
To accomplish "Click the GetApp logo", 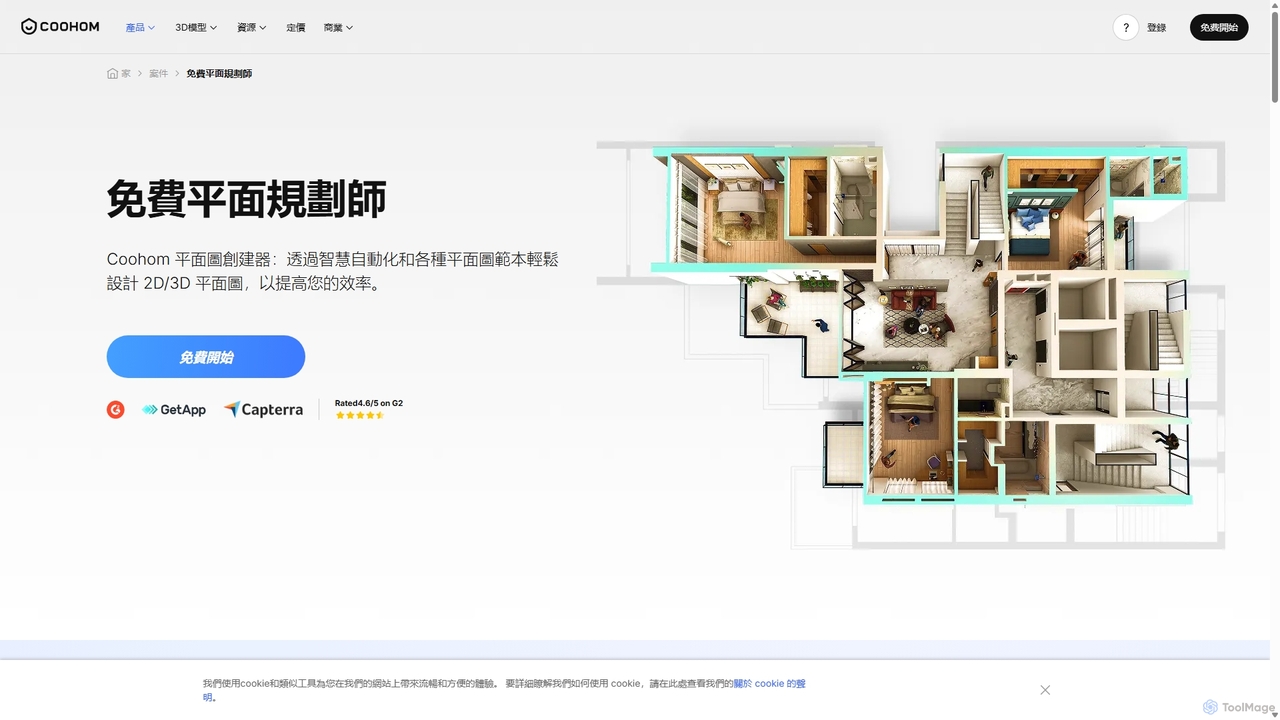I will (x=174, y=409).
